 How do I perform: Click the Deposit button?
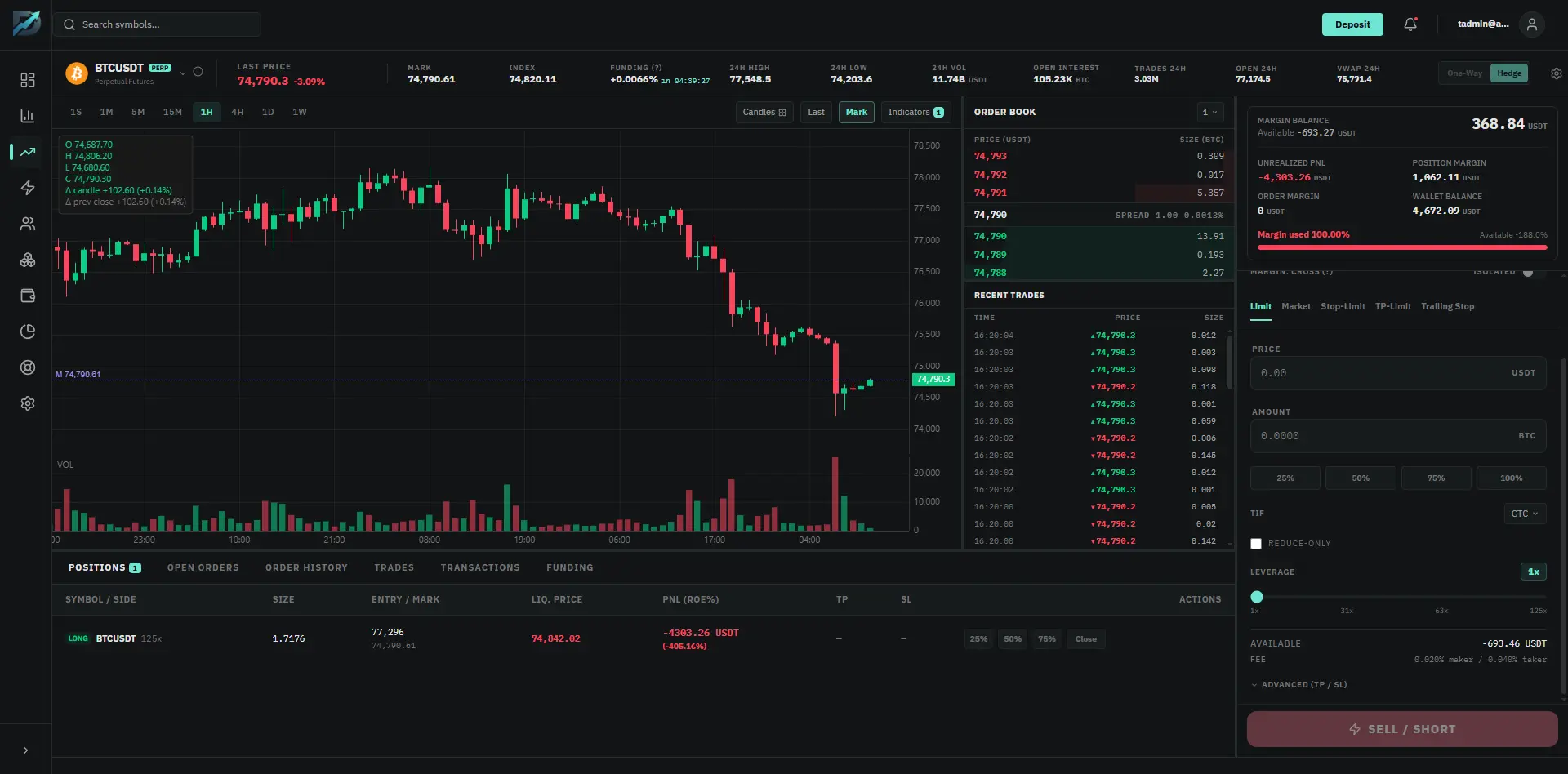[x=1352, y=24]
